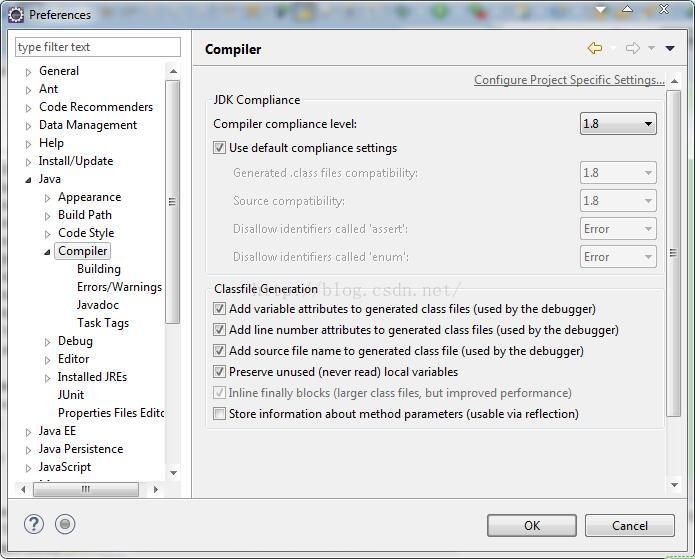
Task: Click the Preferences window gear icon
Action: pos(16,15)
